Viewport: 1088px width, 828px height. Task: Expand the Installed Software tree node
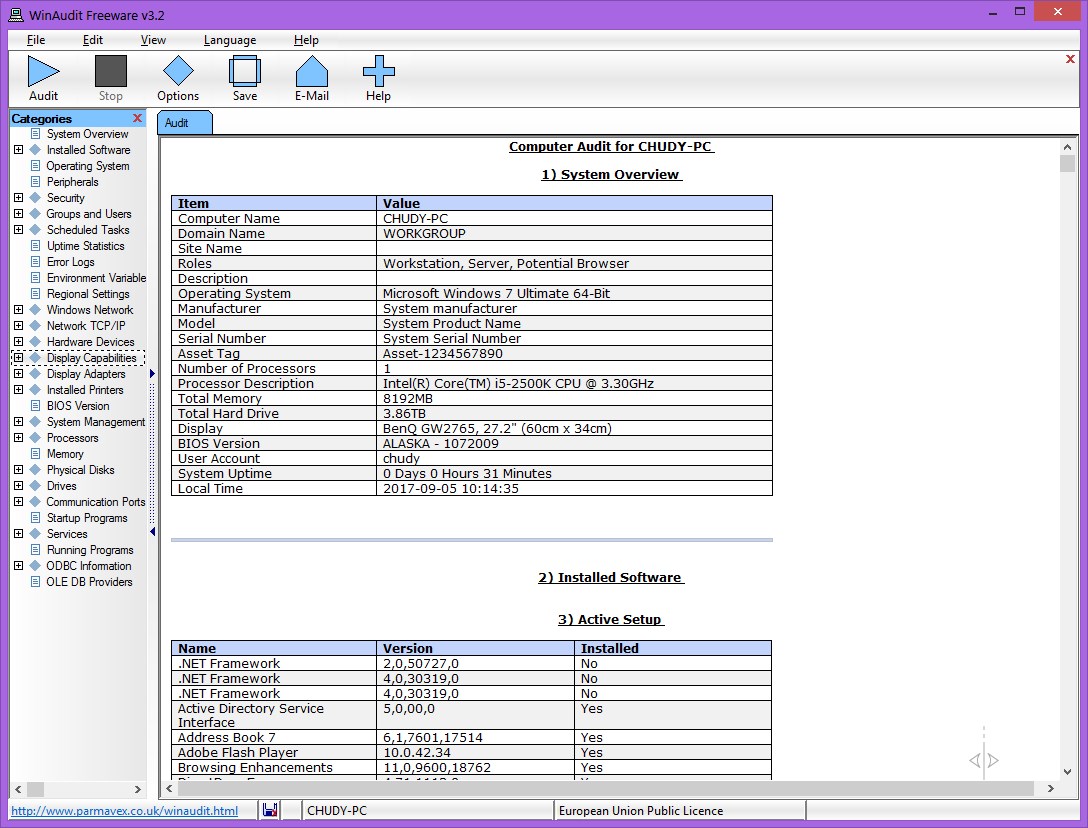point(18,150)
